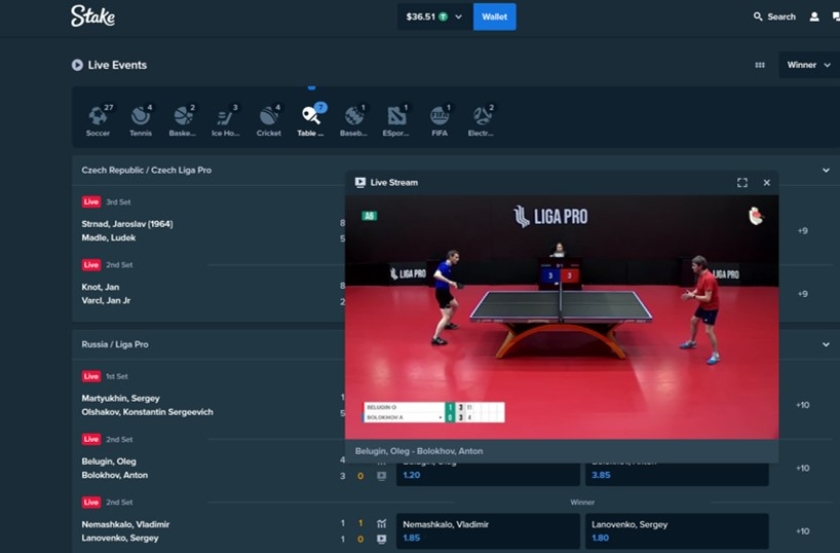The image size is (840, 553).
Task: Show +10 markets for Nemashkalo match
Action: [802, 531]
